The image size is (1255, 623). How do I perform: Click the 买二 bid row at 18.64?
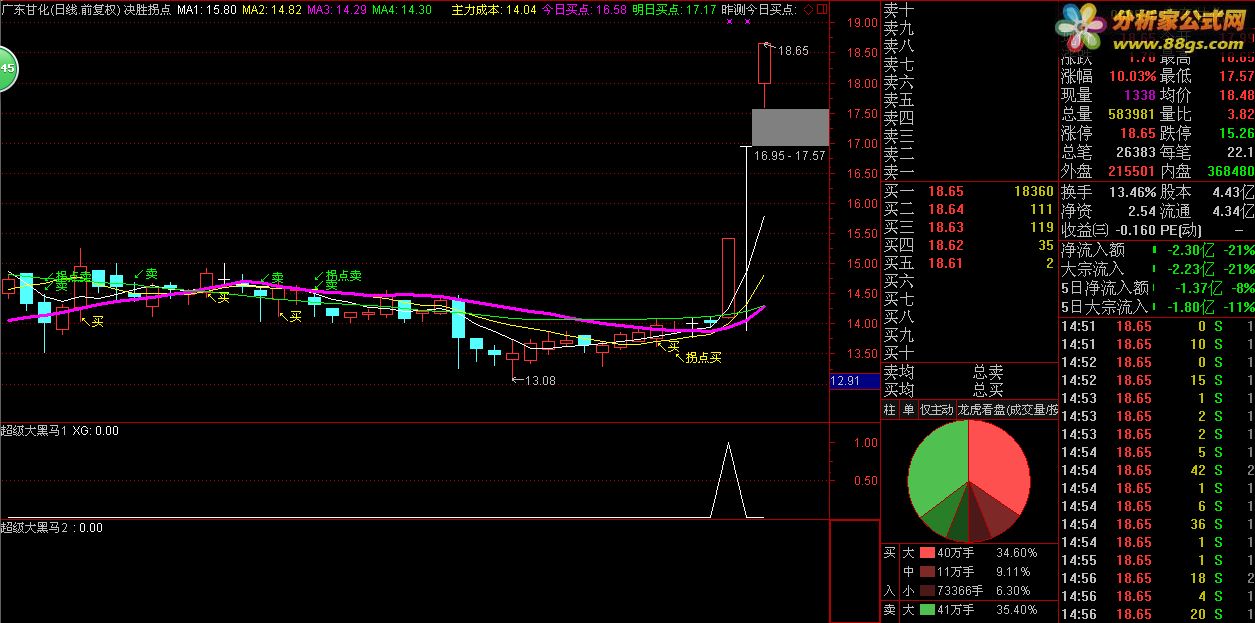[969, 209]
